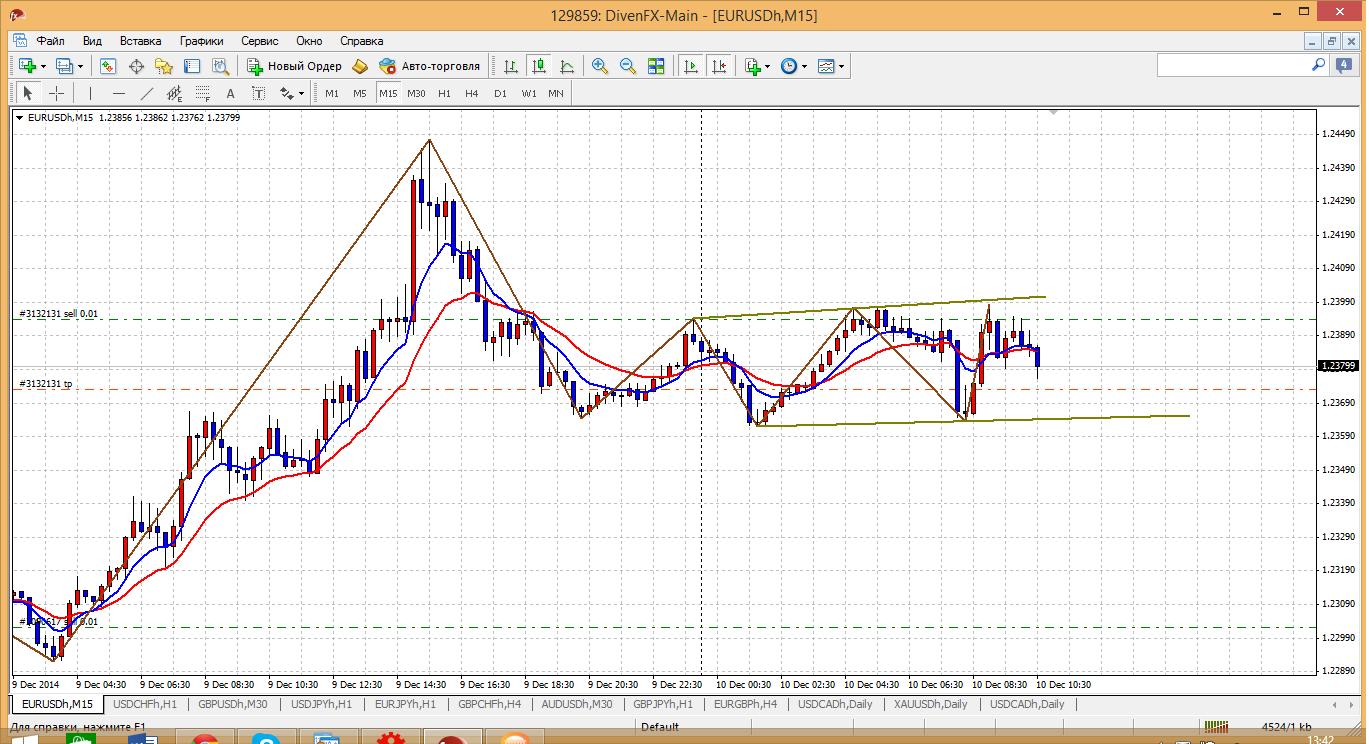This screenshot has width=1369, height=744.
Task: Zoom out of the chart
Action: 628,66
